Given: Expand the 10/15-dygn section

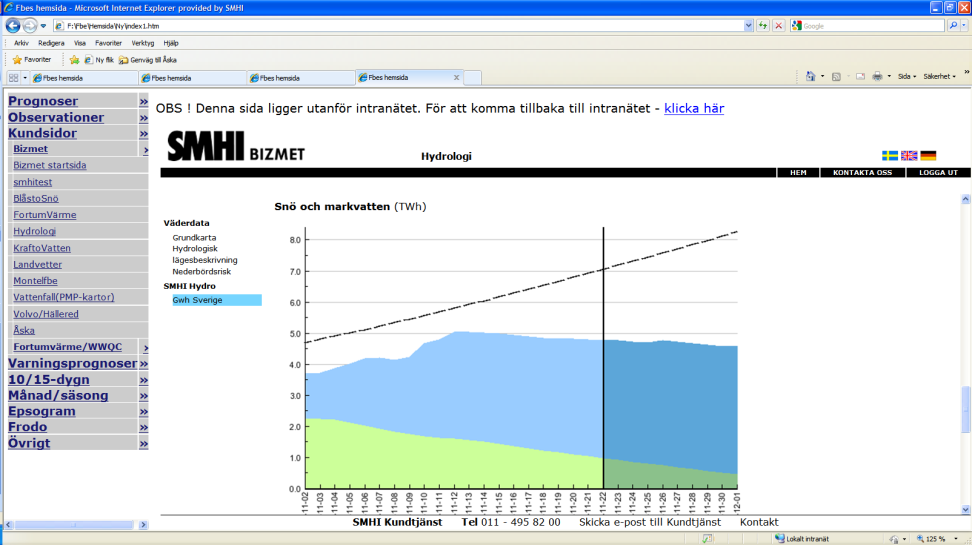Looking at the screenshot, I should 144,380.
